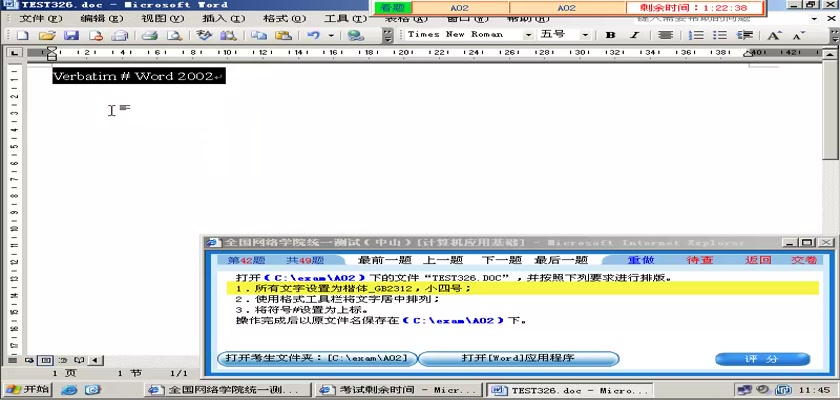Click the tab stop selector beside the ruler
The height and width of the screenshot is (400, 840).
tap(14, 52)
